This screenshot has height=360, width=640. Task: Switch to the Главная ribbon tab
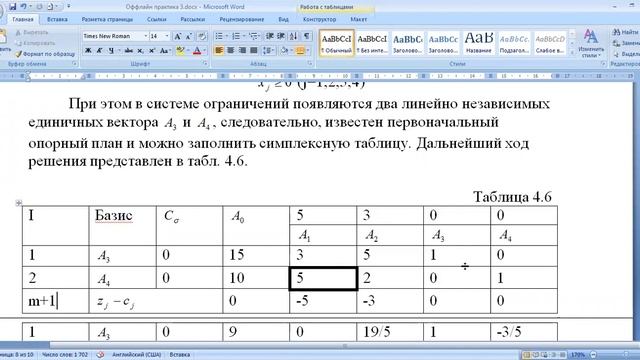[x=23, y=19]
